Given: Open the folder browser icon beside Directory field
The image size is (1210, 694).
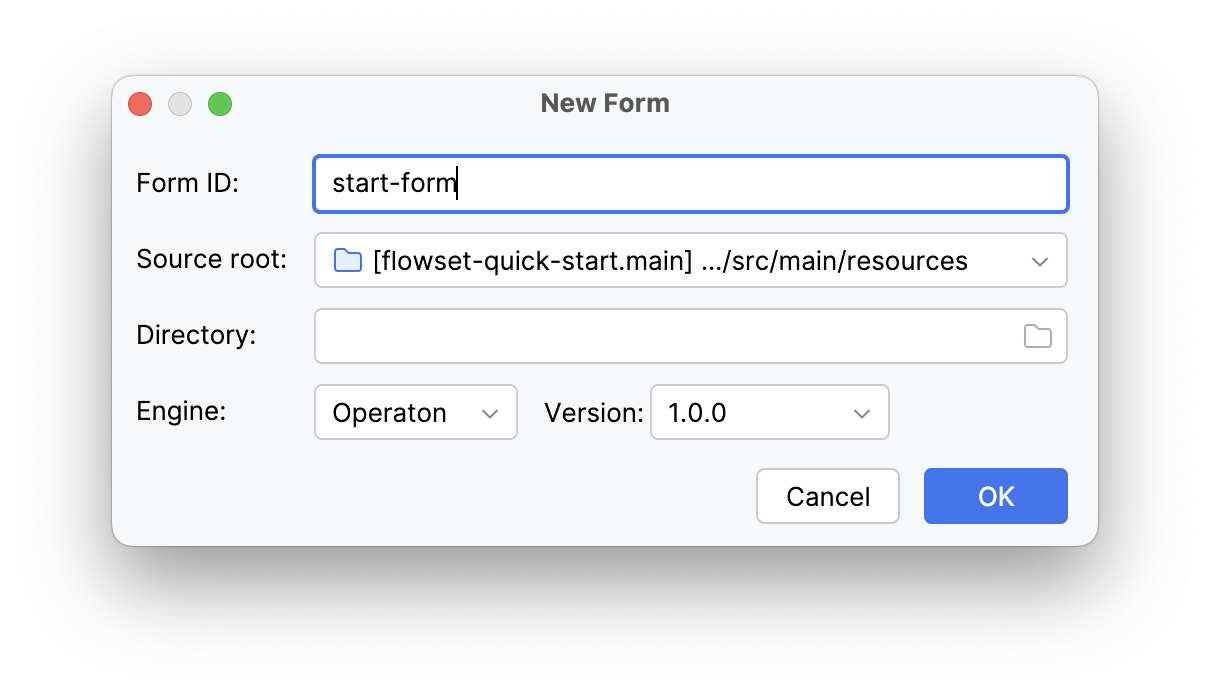Looking at the screenshot, I should coord(1037,336).
